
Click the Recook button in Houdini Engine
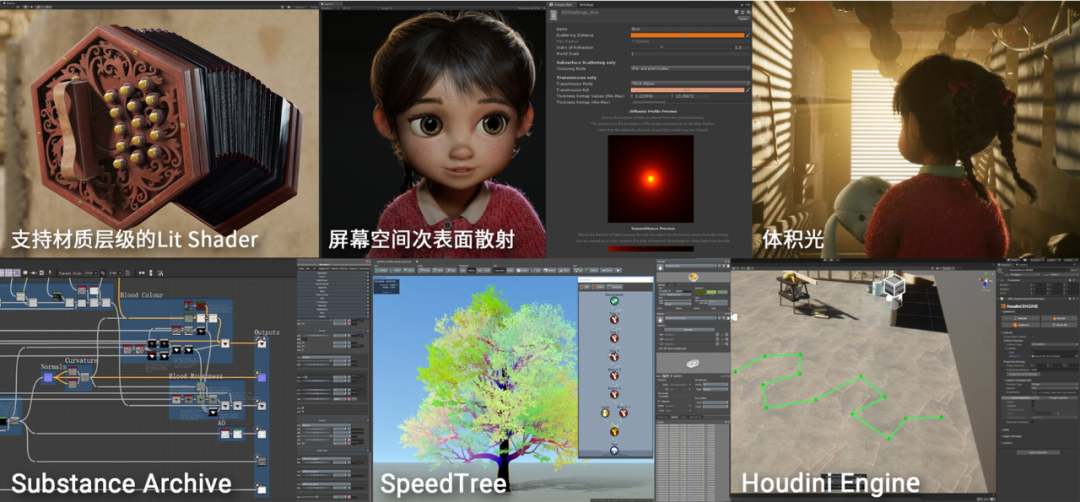click(x=1059, y=318)
